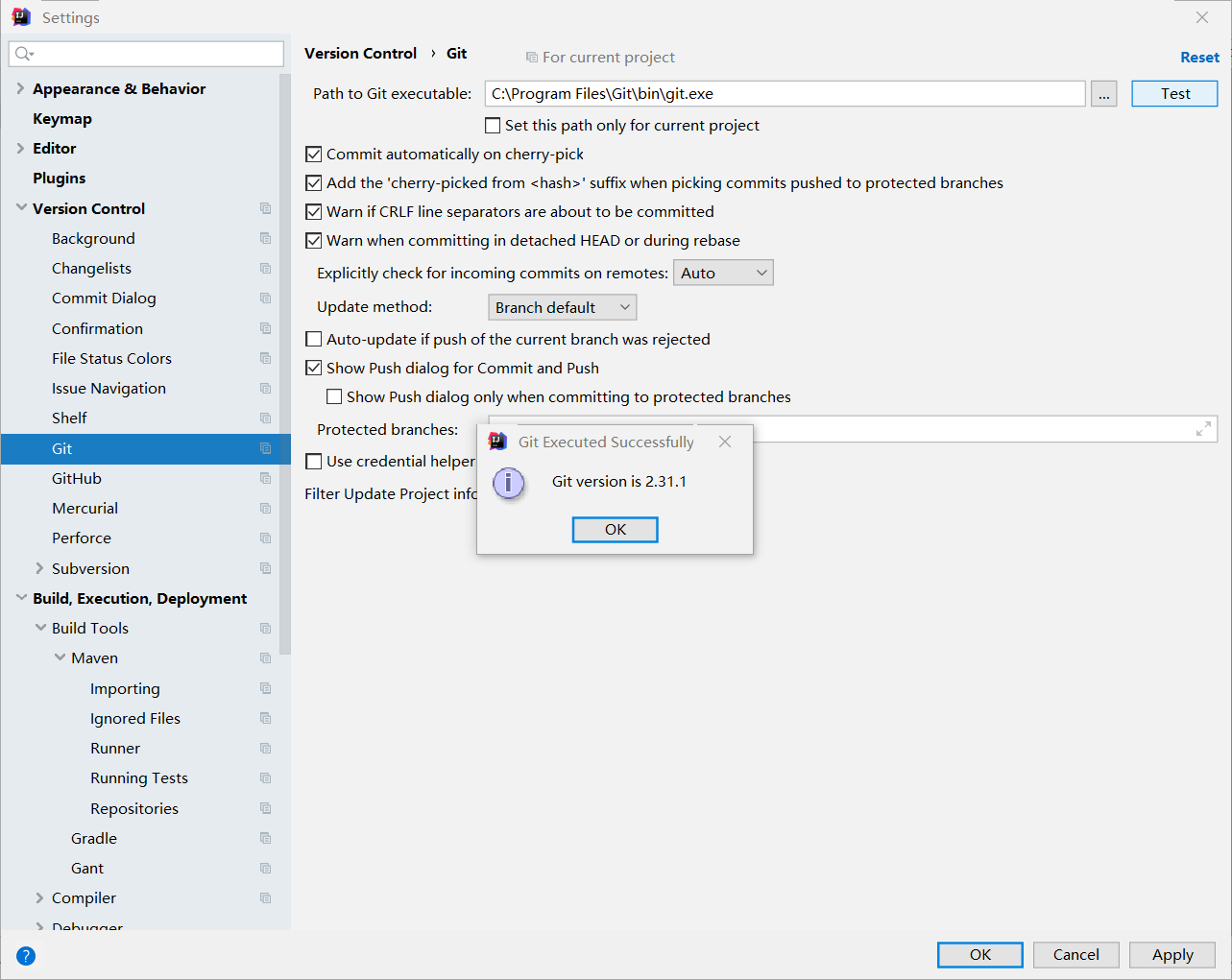Uncheck 'Commit automatically on cherry-pick'
This screenshot has width=1232, height=980.
click(x=314, y=154)
